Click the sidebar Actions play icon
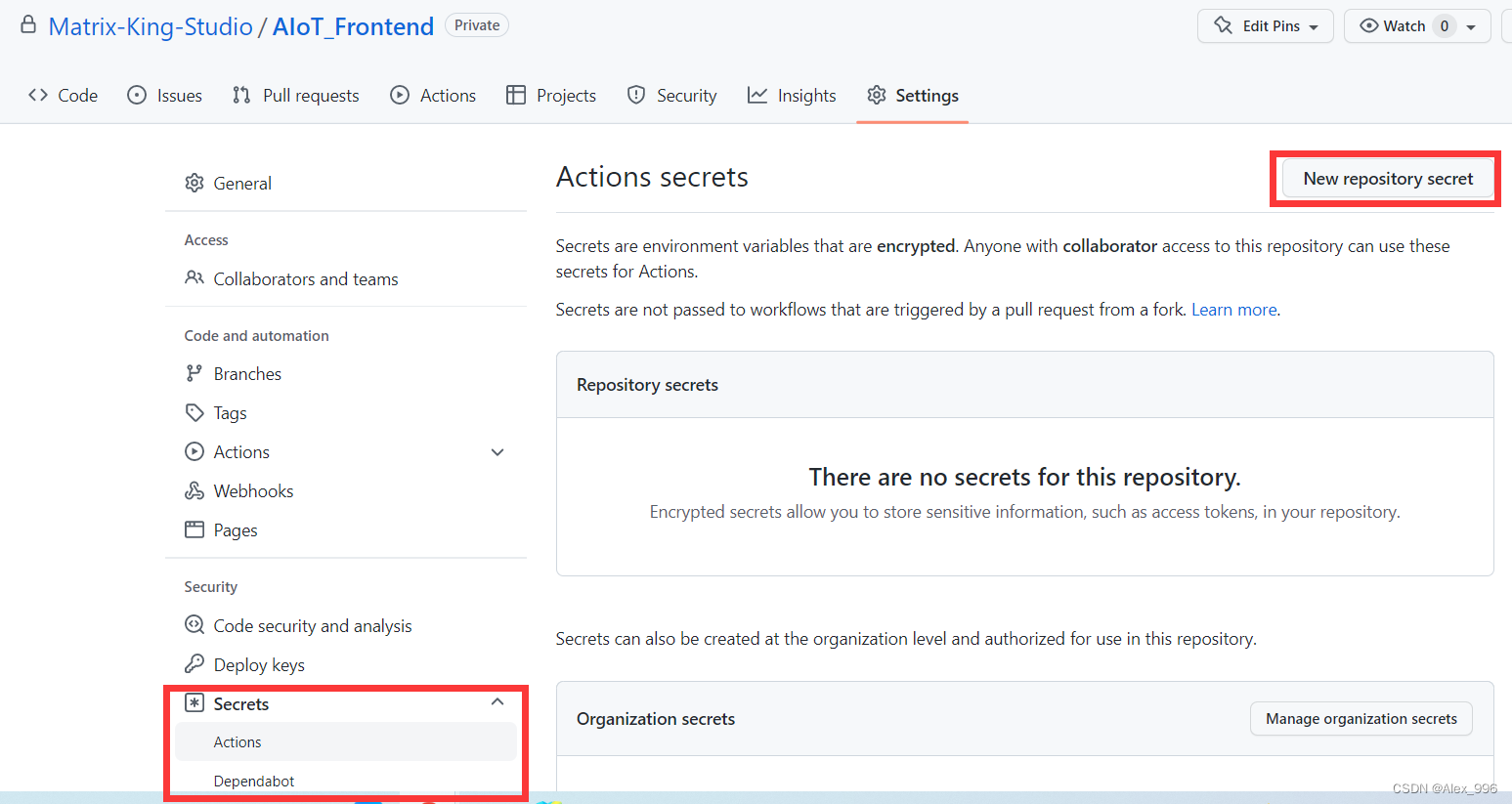This screenshot has height=804, width=1512. (194, 451)
